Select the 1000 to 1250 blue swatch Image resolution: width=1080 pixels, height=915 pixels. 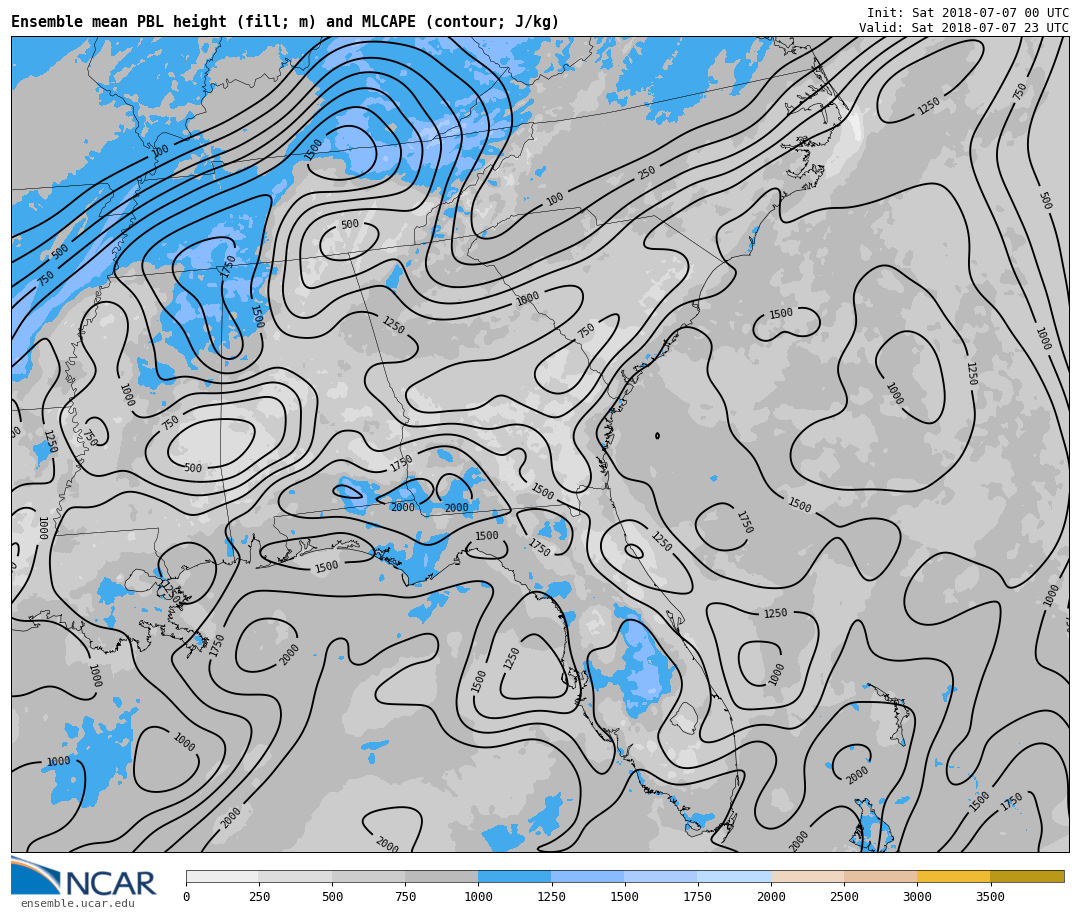(514, 876)
